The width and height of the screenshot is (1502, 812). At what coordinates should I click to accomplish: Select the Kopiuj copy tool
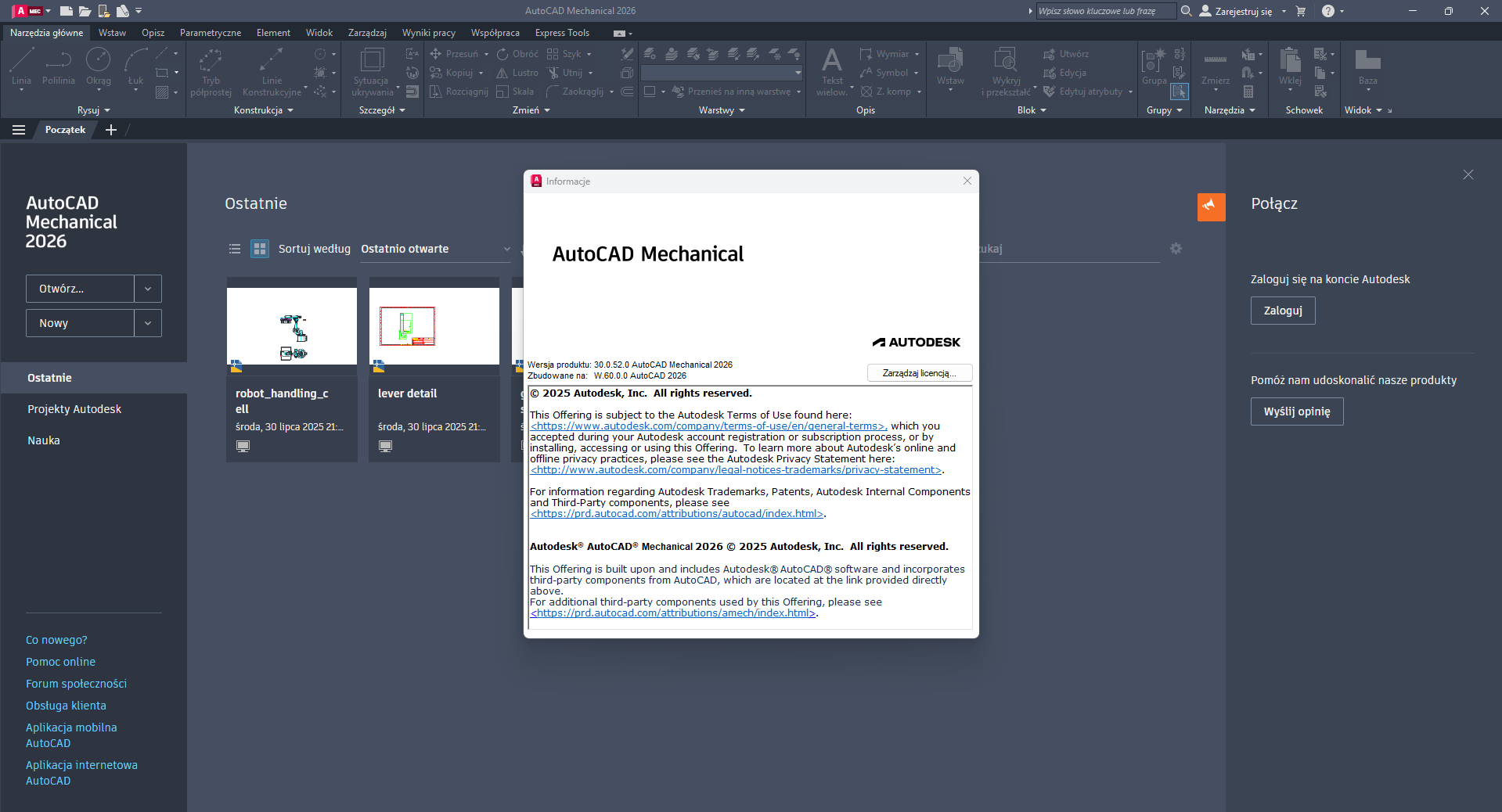click(x=452, y=73)
